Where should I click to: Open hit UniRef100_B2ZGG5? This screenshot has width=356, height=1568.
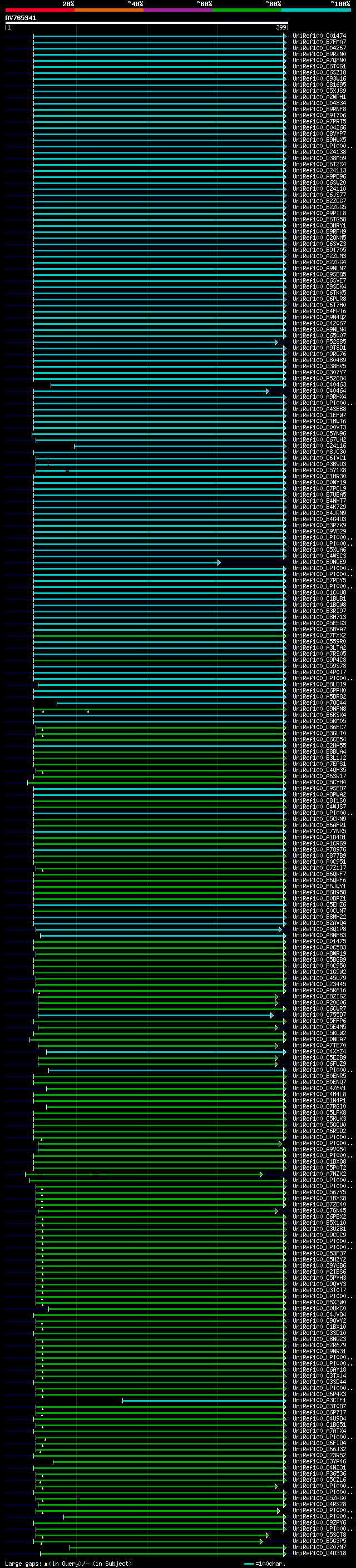pyautogui.click(x=319, y=207)
